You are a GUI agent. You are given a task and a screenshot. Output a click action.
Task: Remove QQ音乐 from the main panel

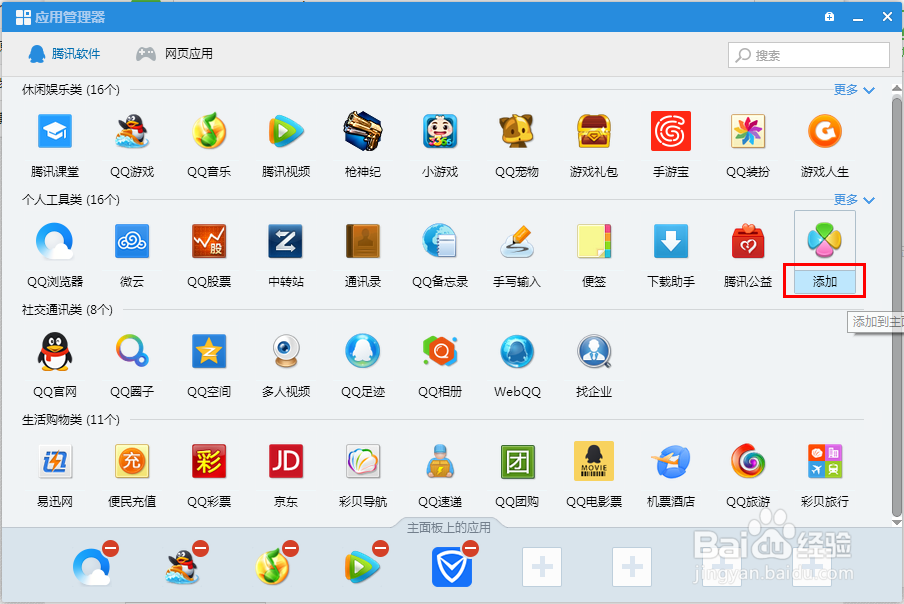tap(291, 548)
